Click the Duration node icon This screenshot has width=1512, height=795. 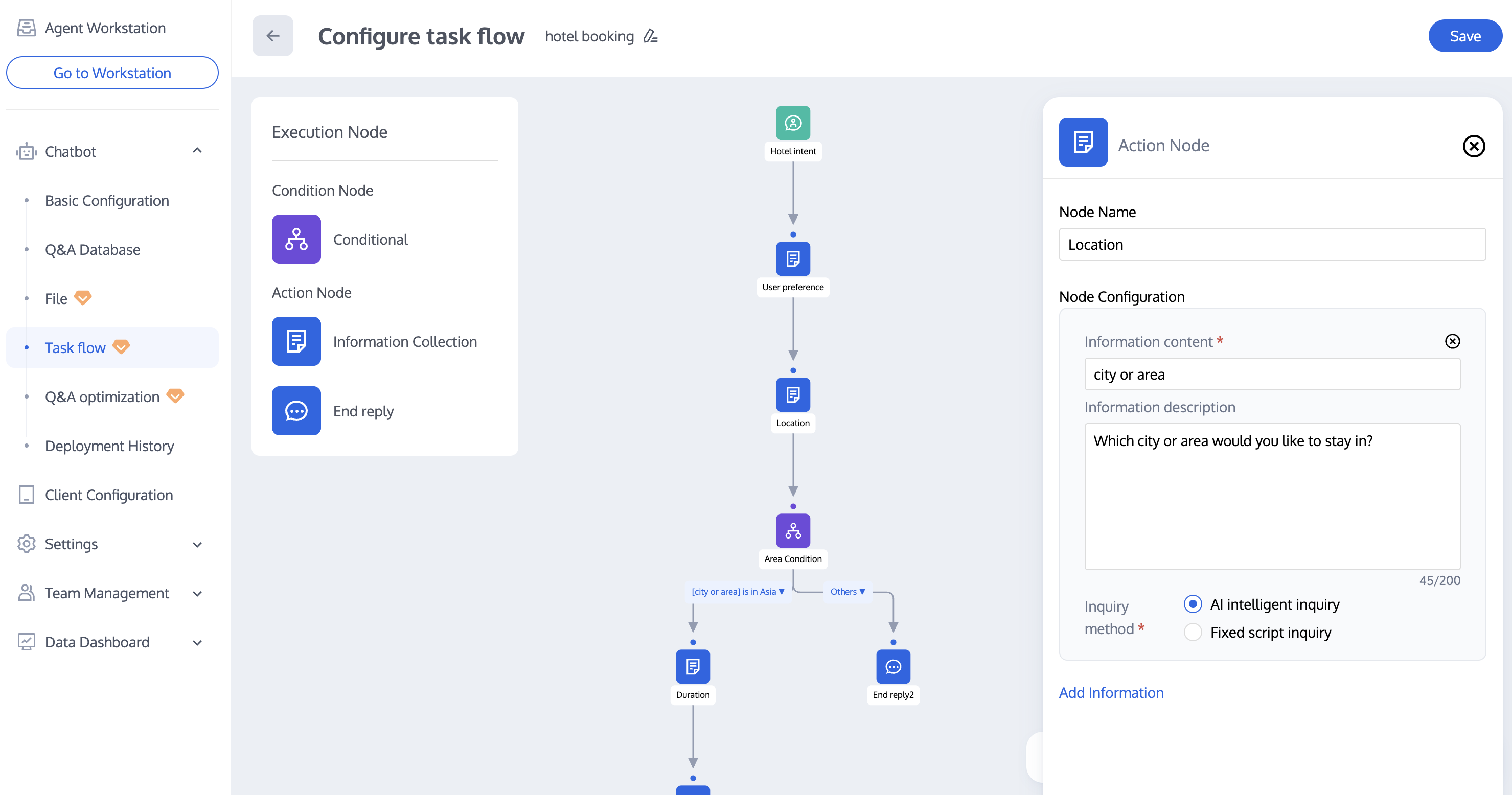click(693, 667)
